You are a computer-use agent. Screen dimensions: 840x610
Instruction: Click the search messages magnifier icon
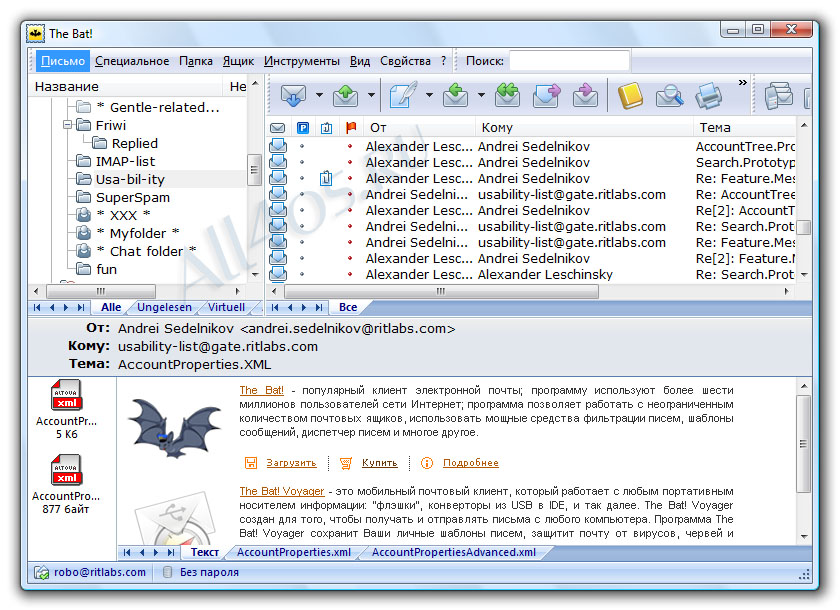point(670,96)
